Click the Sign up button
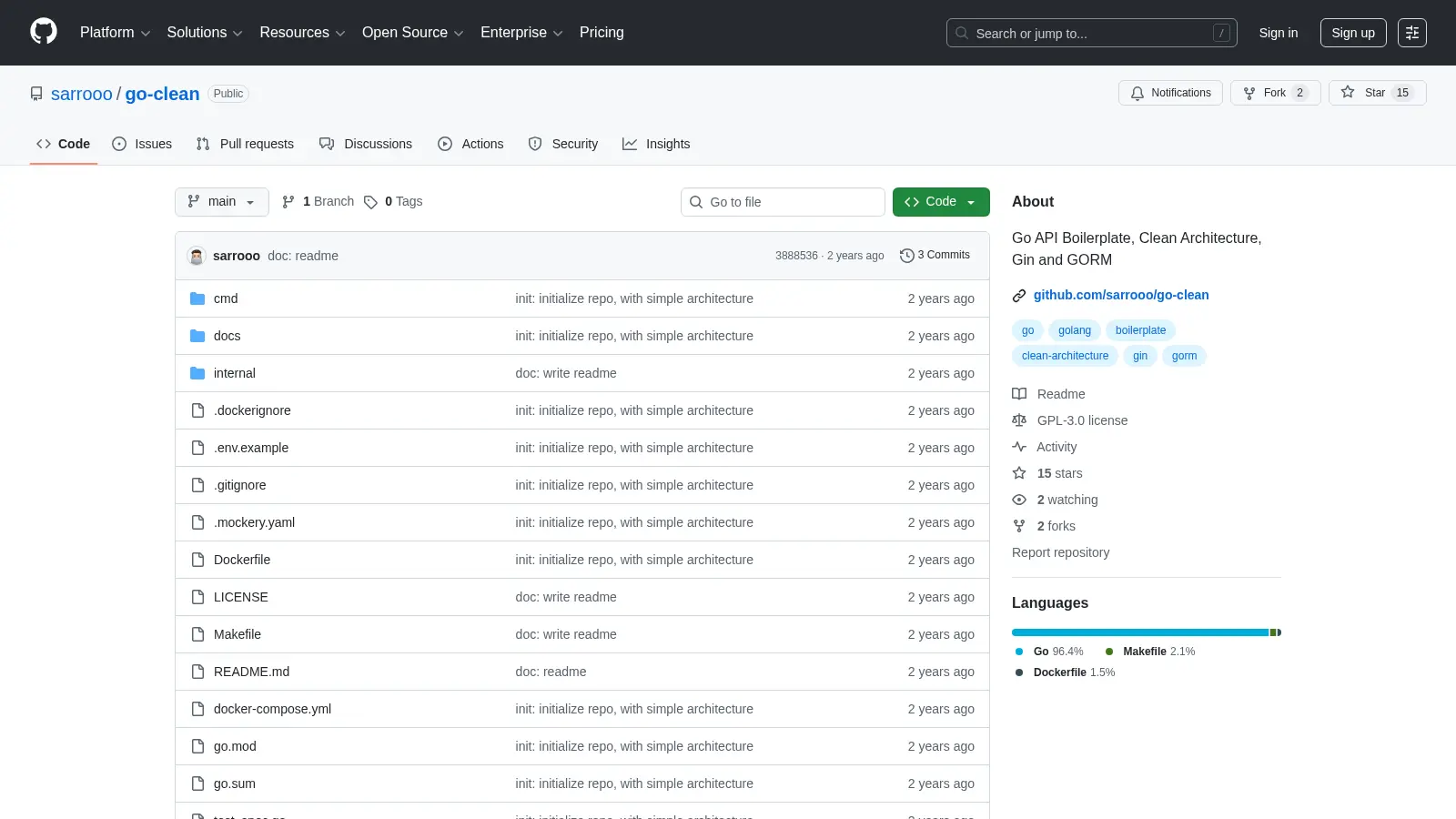This screenshot has height=819, width=1456. coord(1353,33)
